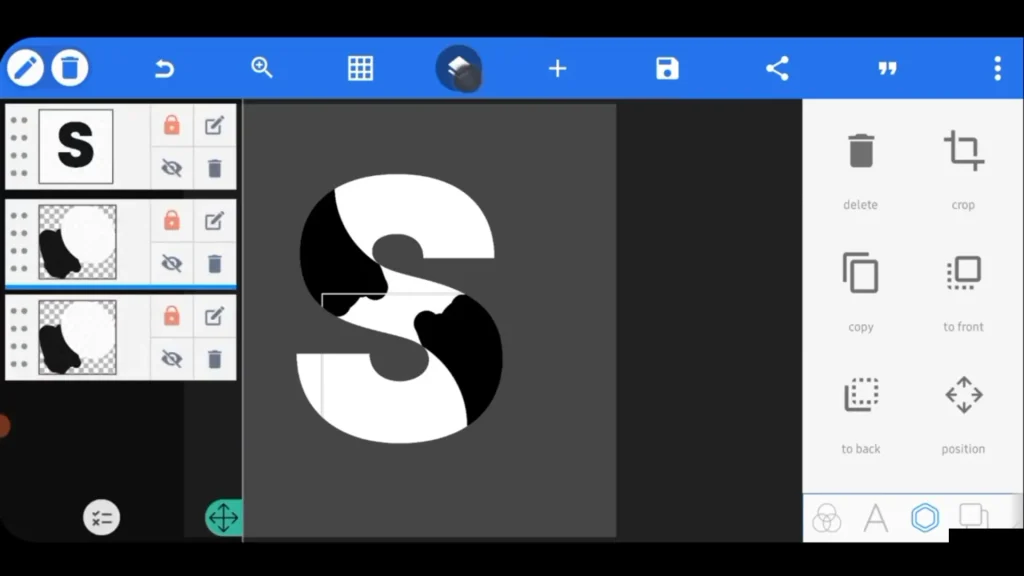The image size is (1024, 576).
Task: Toggle visibility of the bottom layer
Action: (x=171, y=359)
